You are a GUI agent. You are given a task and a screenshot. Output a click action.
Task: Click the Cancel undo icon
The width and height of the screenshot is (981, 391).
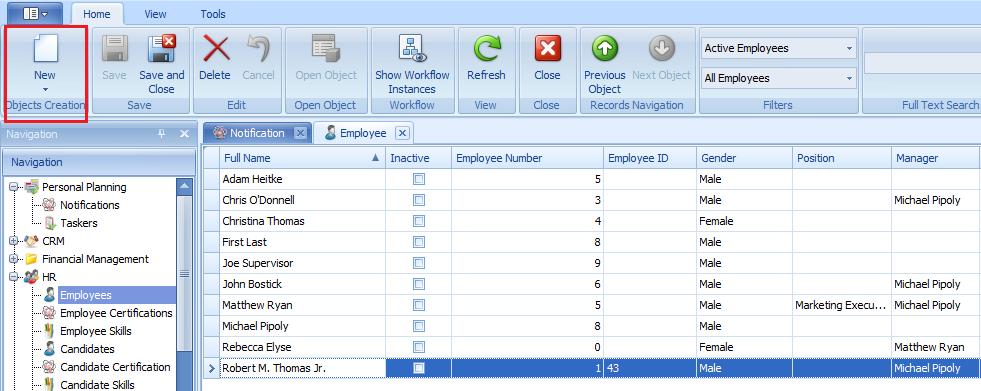(x=258, y=49)
